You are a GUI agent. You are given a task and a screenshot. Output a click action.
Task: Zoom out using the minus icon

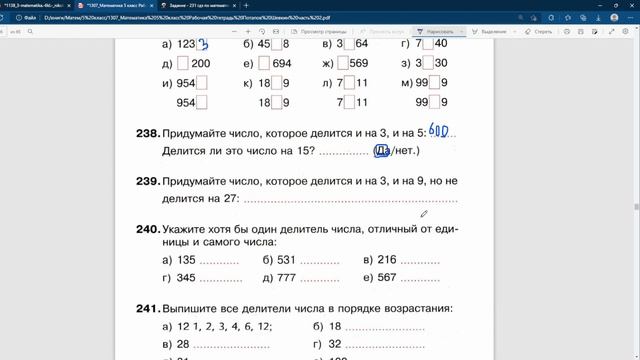(234, 31)
